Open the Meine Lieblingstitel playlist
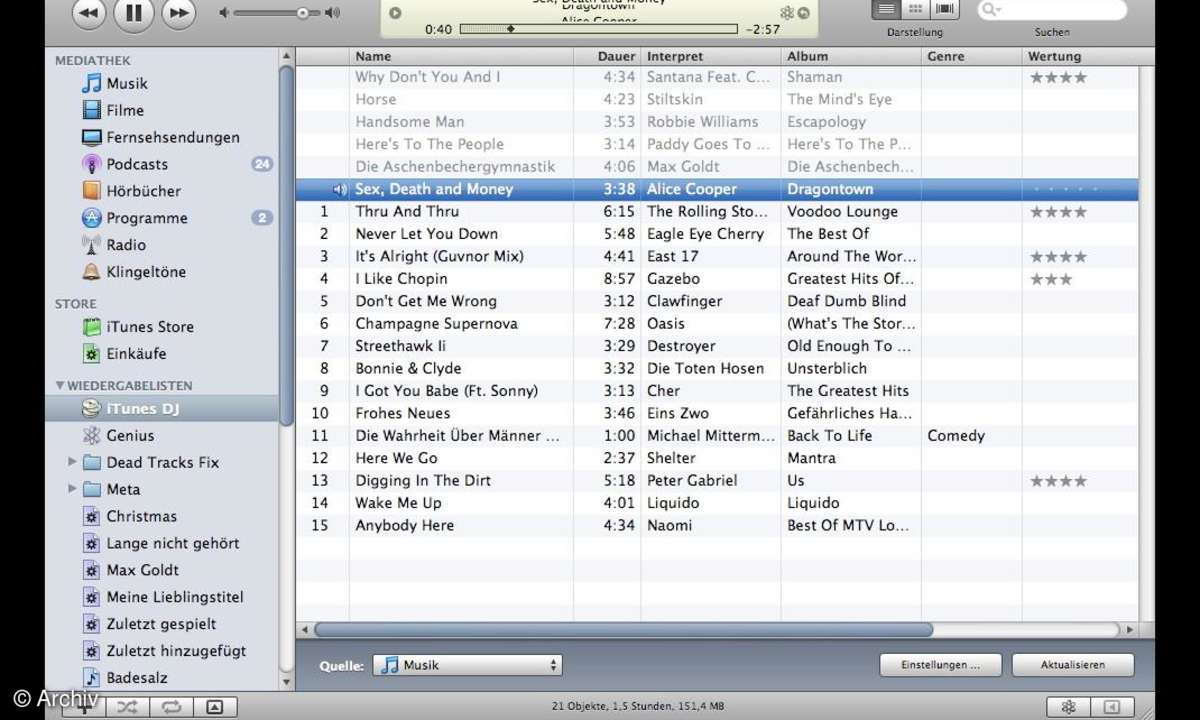This screenshot has width=1200, height=720. click(x=175, y=597)
